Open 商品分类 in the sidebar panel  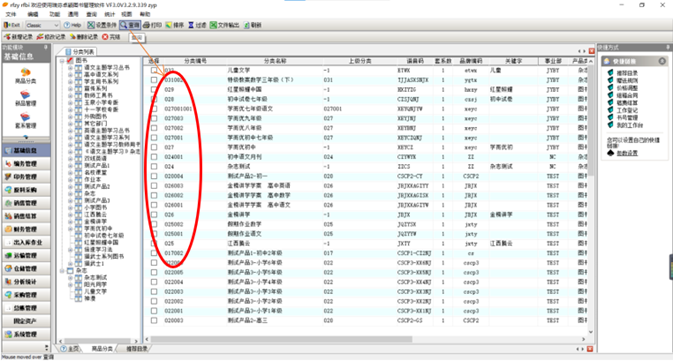(x=26, y=76)
